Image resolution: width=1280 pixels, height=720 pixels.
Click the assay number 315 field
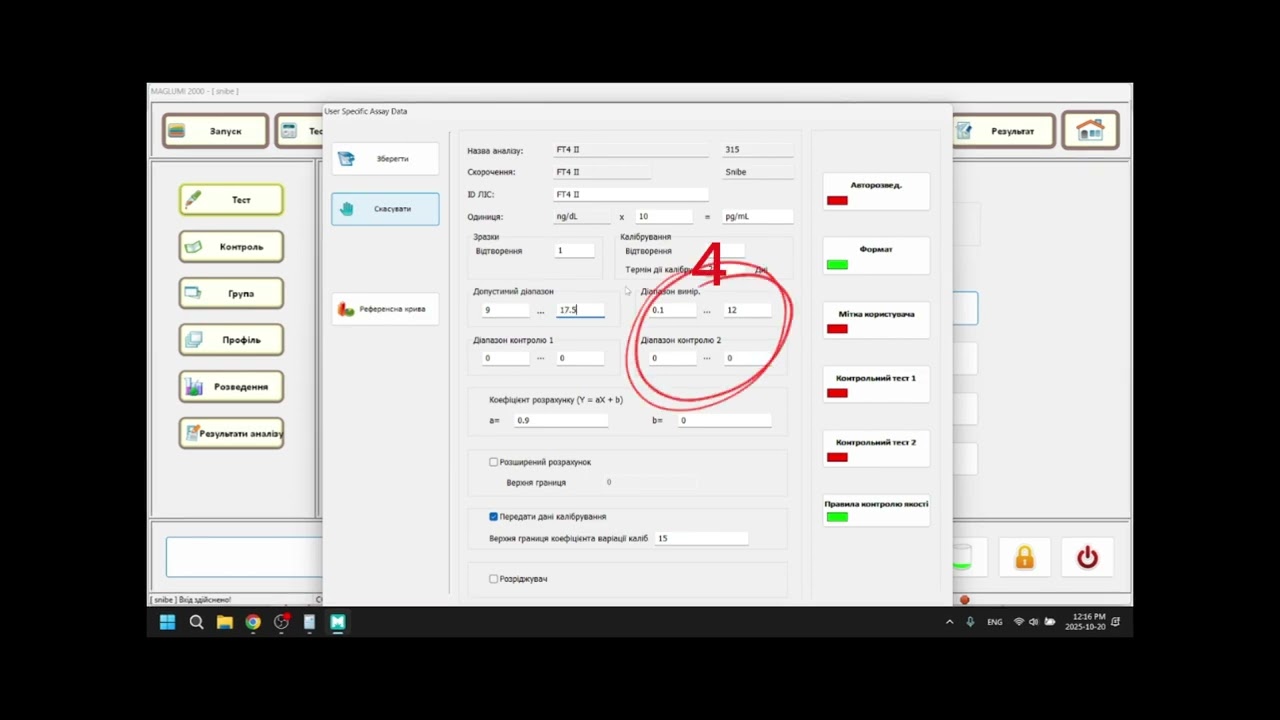click(758, 150)
